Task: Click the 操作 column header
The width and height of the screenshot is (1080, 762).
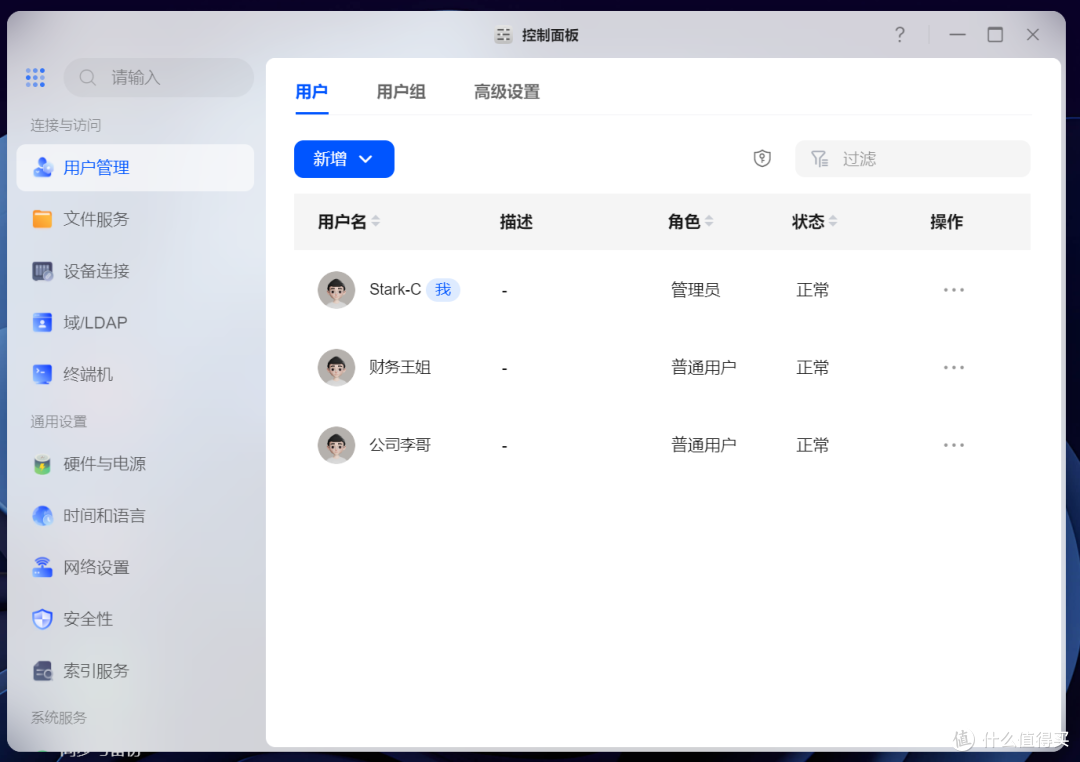Action: 946,222
